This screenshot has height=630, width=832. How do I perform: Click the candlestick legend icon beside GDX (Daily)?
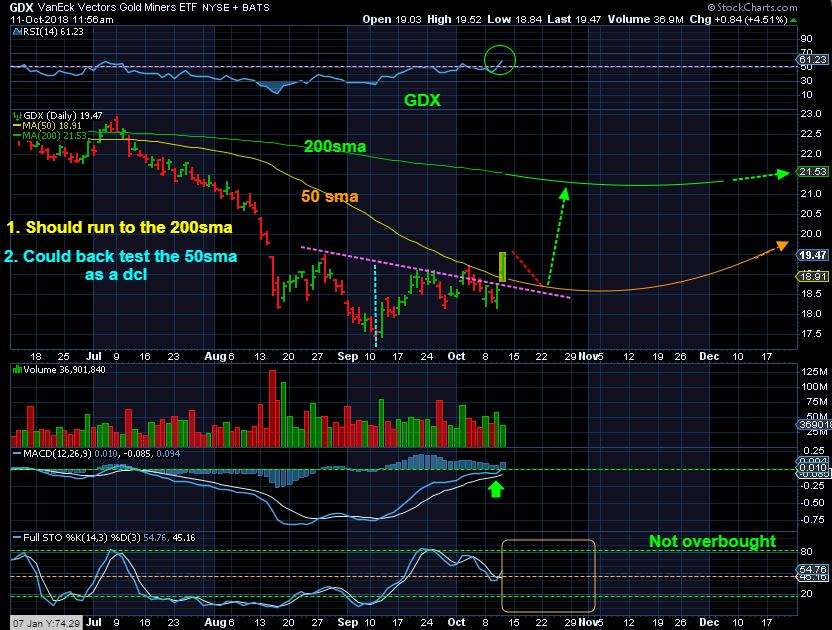18,116
